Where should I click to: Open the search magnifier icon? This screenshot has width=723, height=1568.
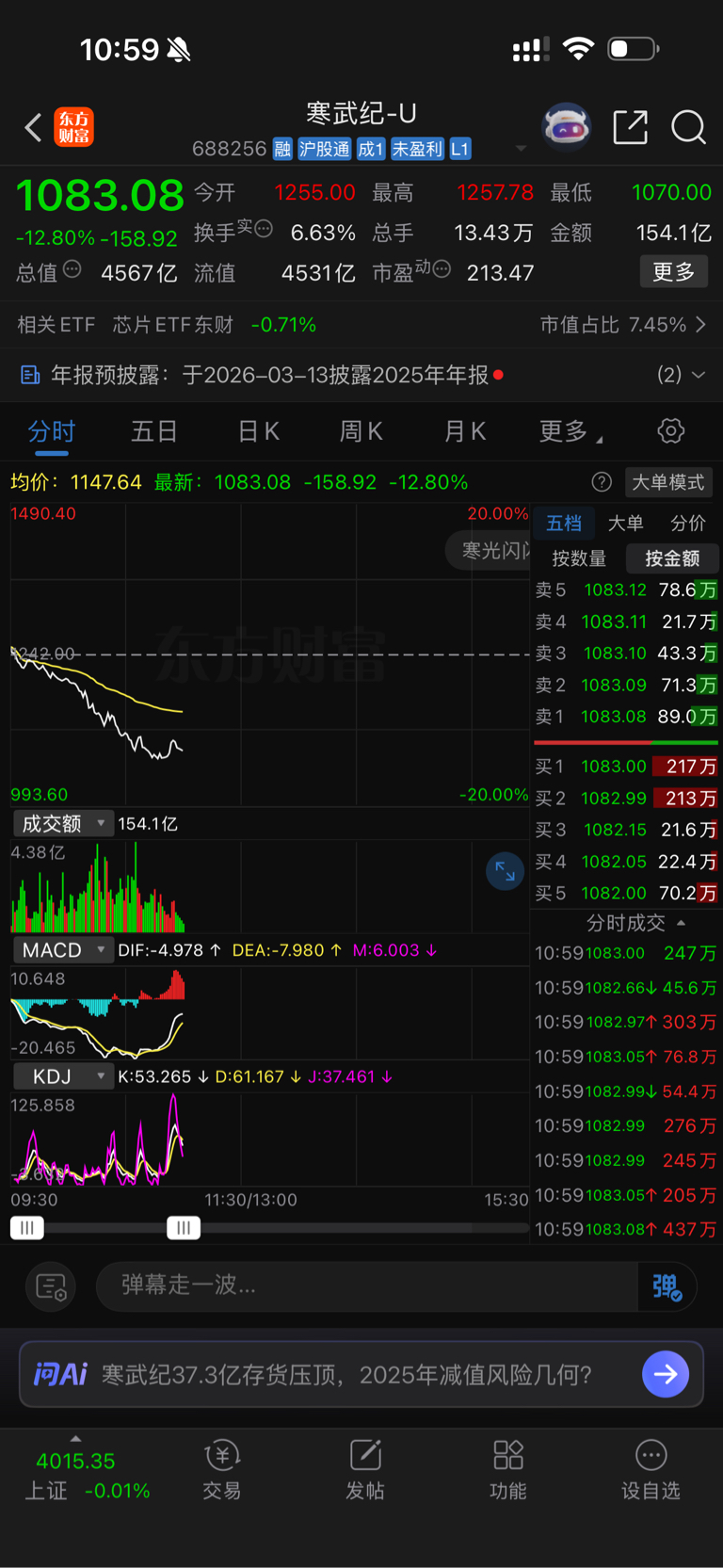[x=688, y=127]
